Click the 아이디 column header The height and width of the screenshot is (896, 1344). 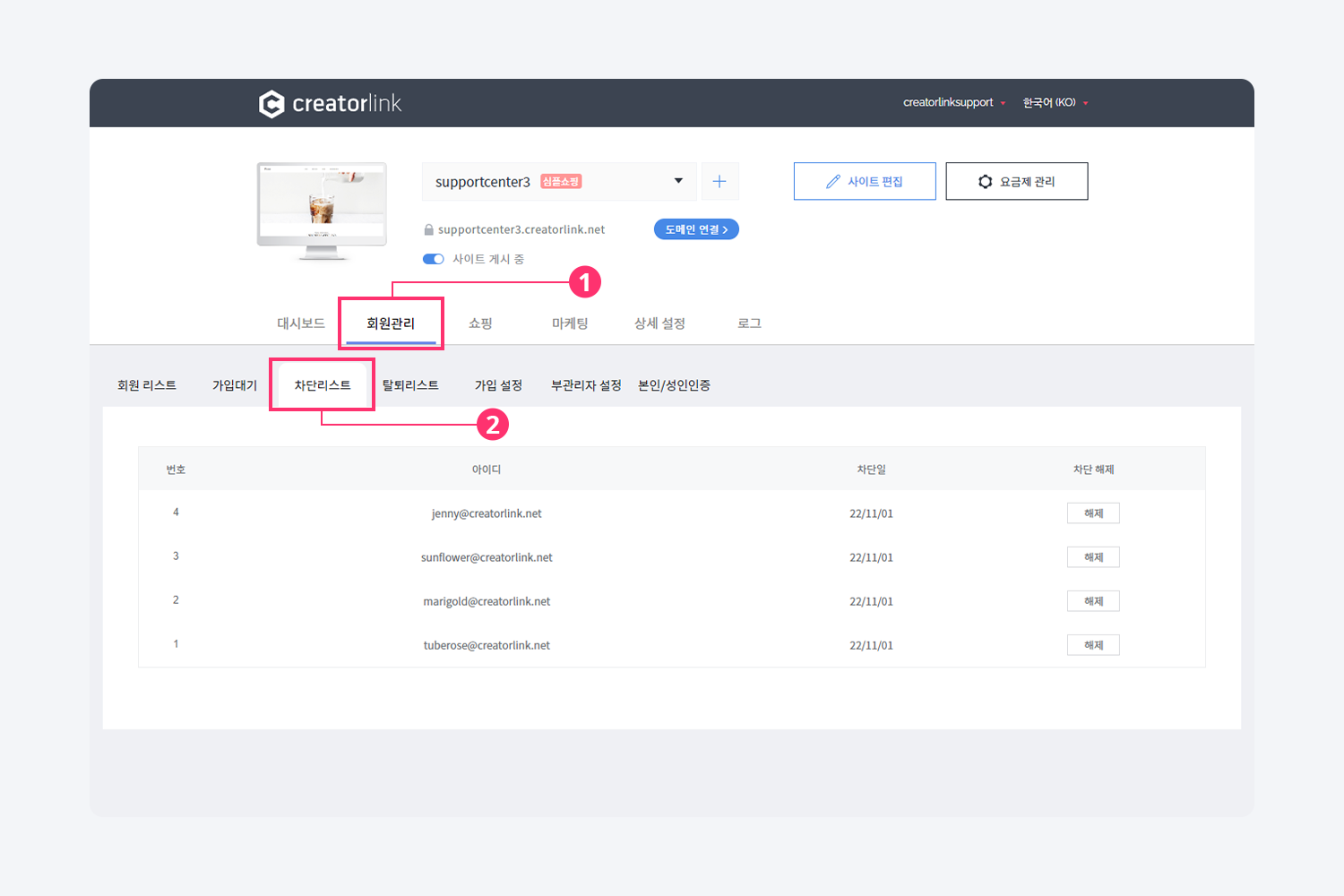click(x=487, y=470)
